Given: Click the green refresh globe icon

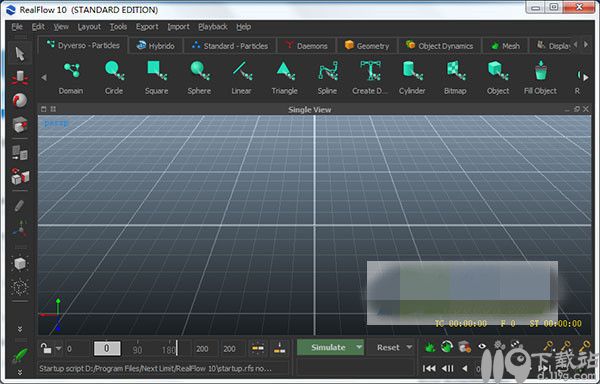Looking at the screenshot, I should pyautogui.click(x=447, y=347).
